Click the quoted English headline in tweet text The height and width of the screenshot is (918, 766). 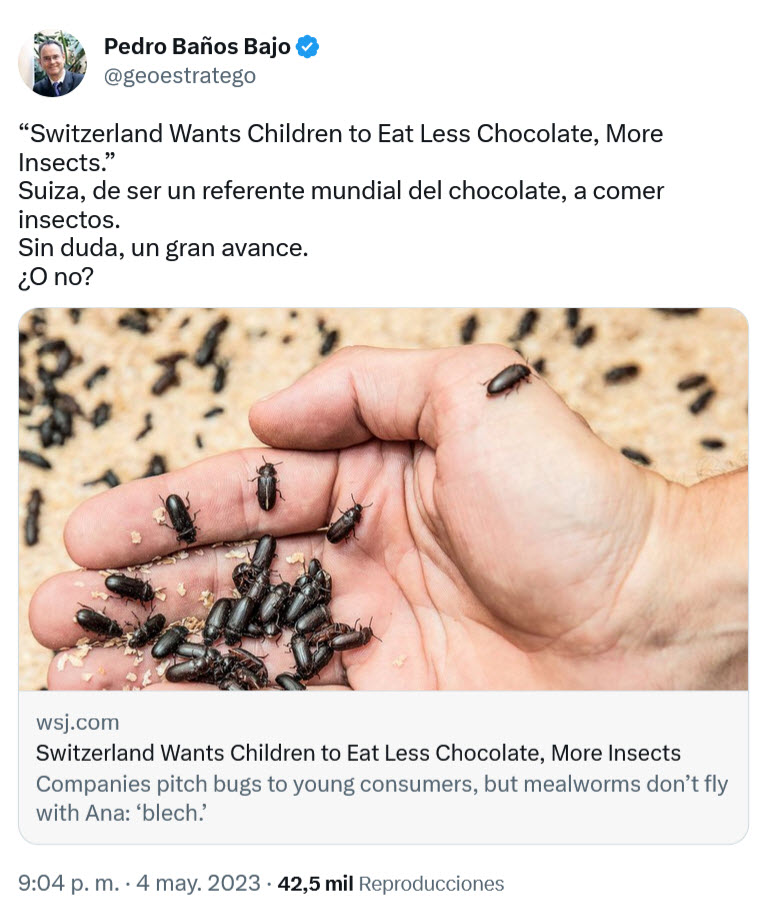click(340, 134)
